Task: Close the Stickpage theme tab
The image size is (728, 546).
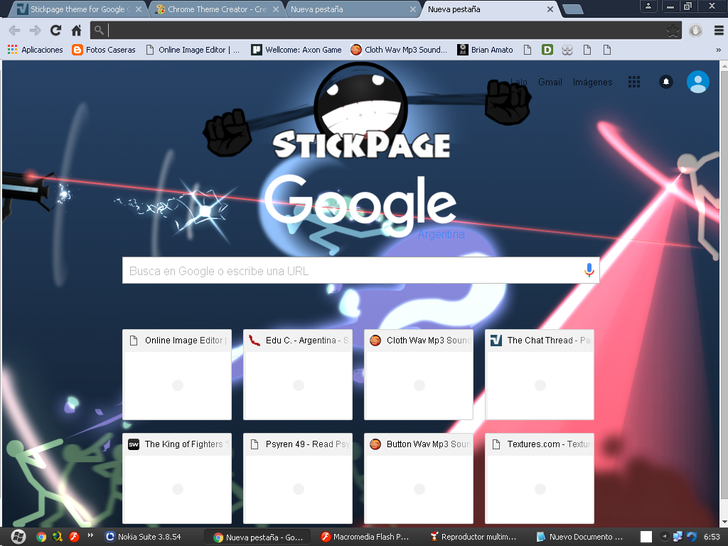Action: (x=138, y=9)
